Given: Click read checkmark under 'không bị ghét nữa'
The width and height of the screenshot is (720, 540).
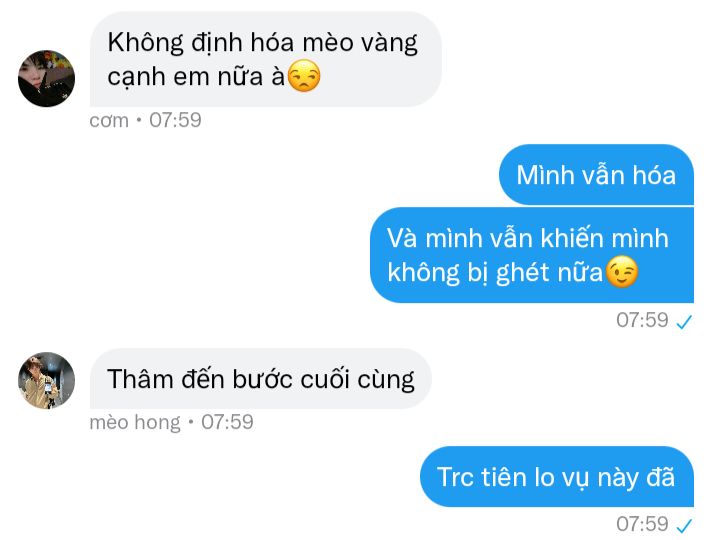Looking at the screenshot, I should [x=684, y=322].
